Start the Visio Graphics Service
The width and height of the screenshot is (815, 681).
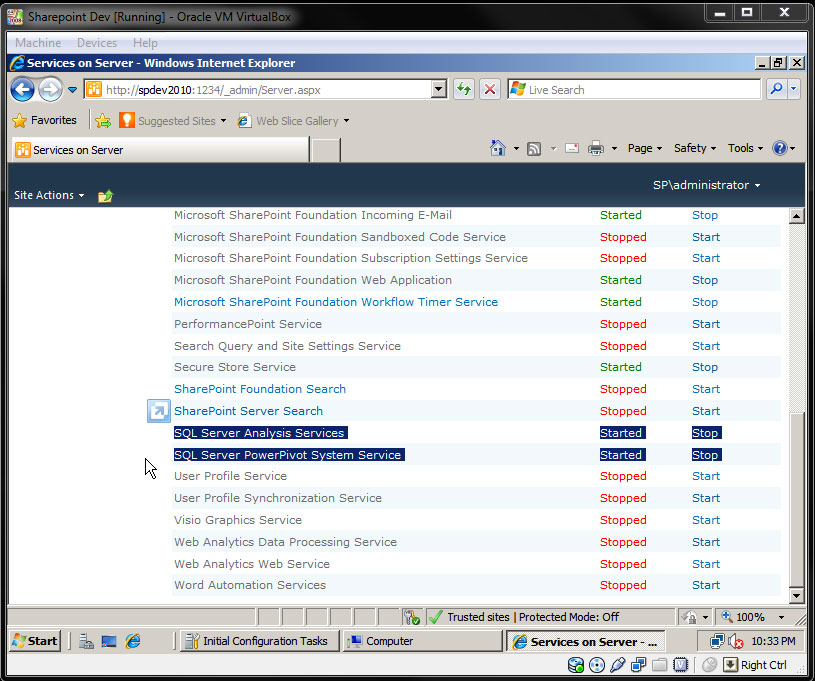coord(706,520)
